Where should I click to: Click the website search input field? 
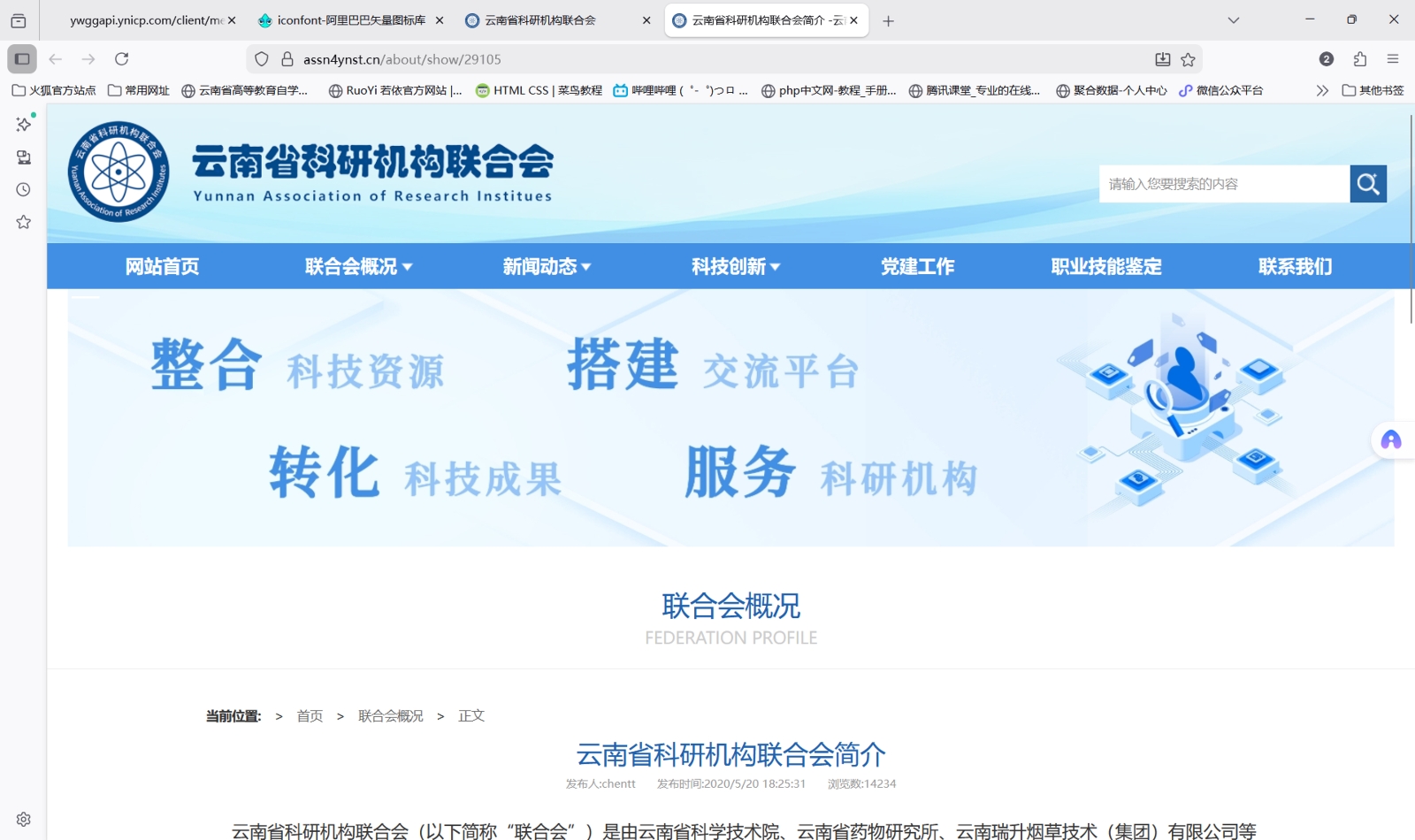[1223, 184]
